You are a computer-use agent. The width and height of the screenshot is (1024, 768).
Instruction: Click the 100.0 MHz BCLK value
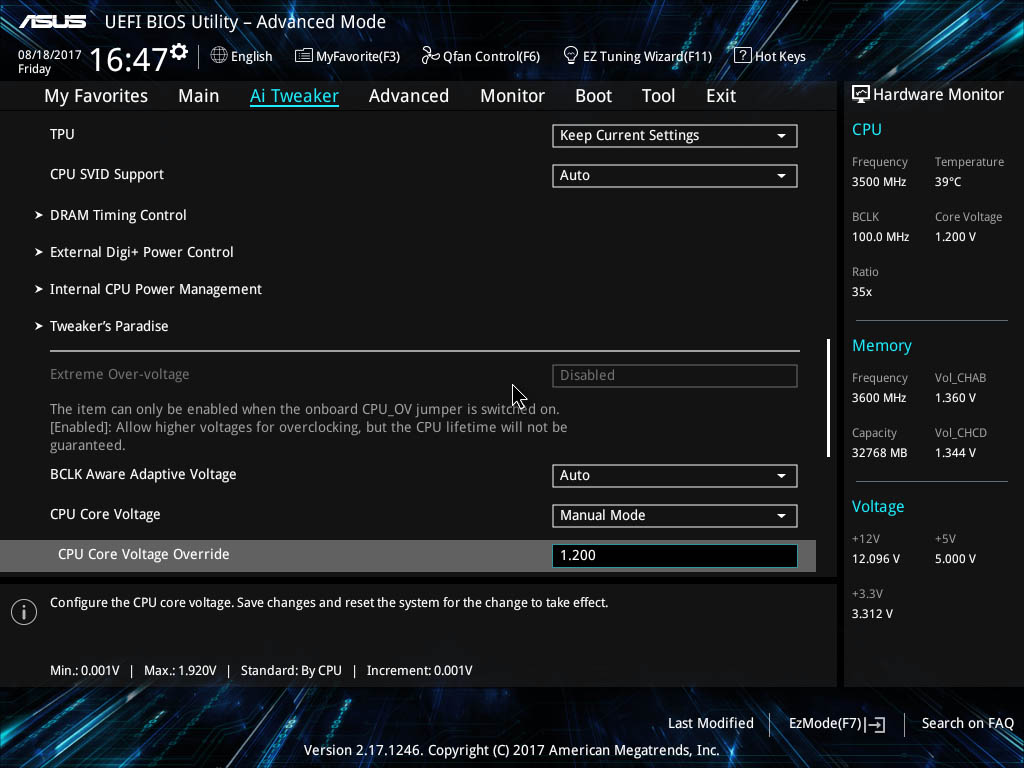click(880, 237)
